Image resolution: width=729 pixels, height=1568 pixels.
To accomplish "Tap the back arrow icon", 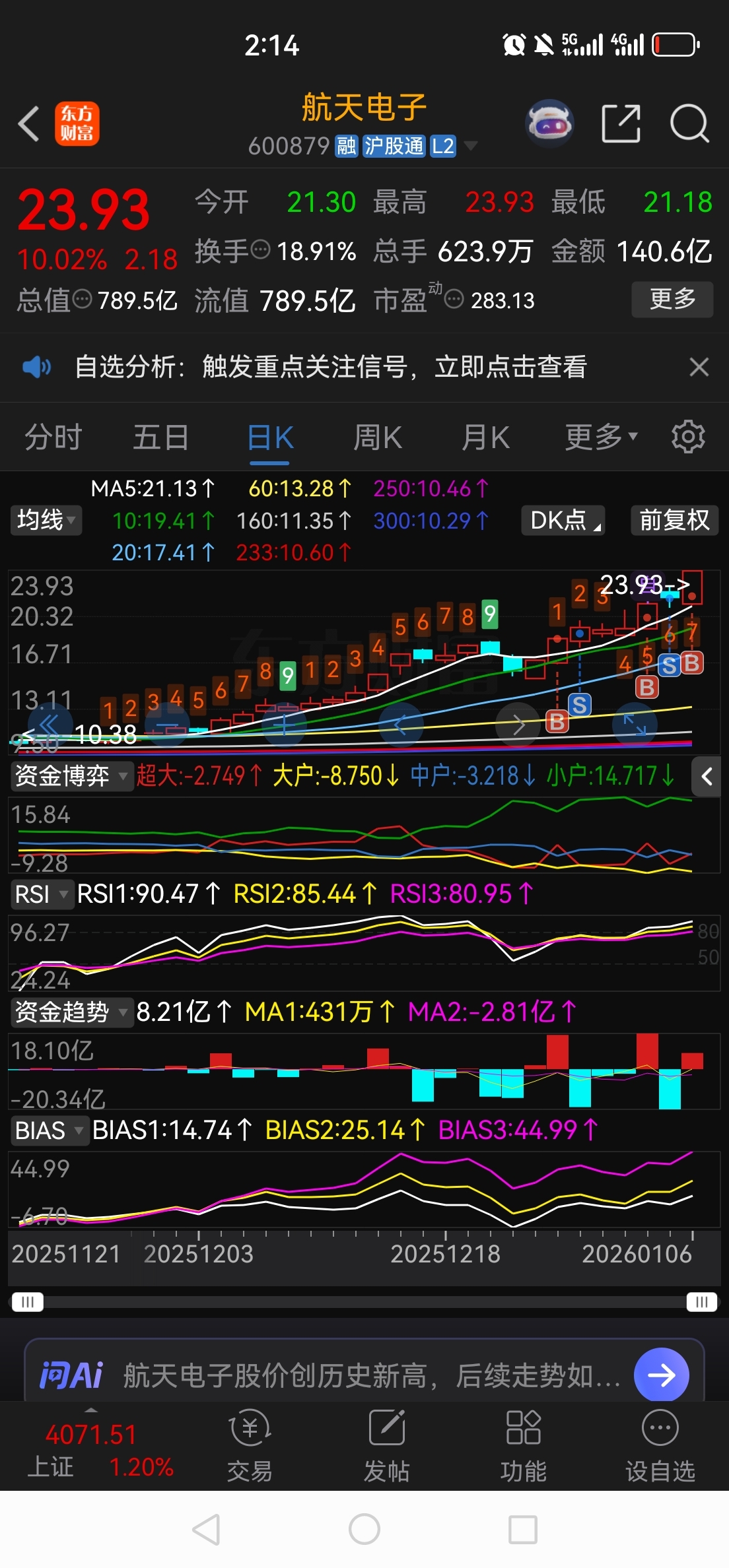I will [29, 123].
